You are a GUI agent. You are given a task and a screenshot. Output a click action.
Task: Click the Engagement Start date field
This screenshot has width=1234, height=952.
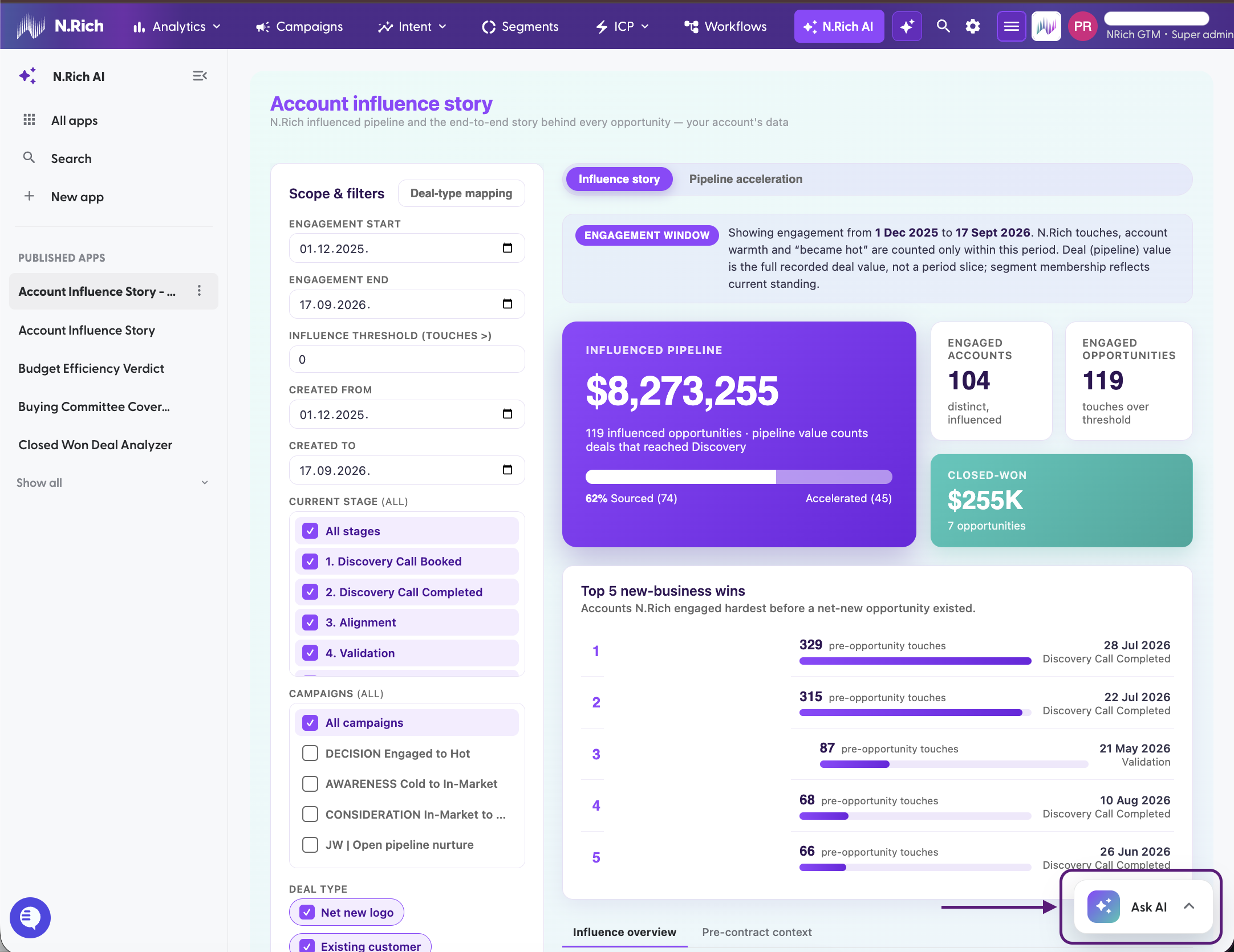pyautogui.click(x=407, y=248)
